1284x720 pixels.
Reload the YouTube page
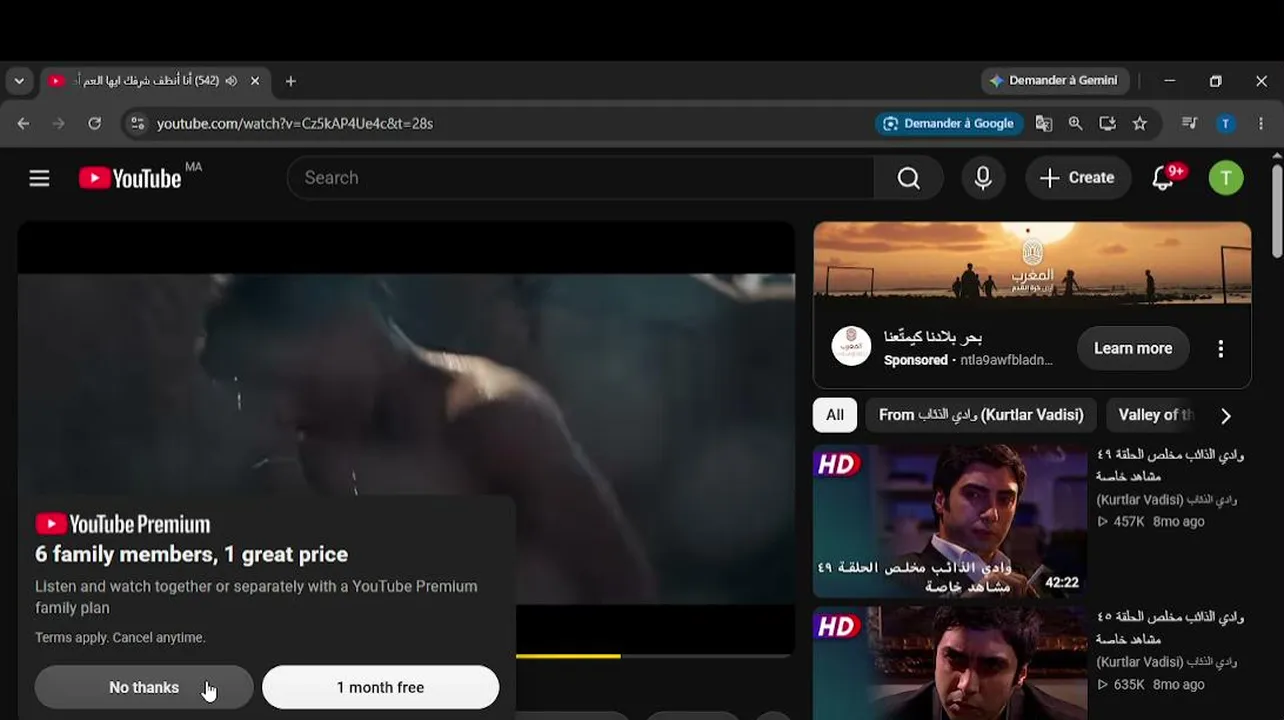tap(94, 123)
